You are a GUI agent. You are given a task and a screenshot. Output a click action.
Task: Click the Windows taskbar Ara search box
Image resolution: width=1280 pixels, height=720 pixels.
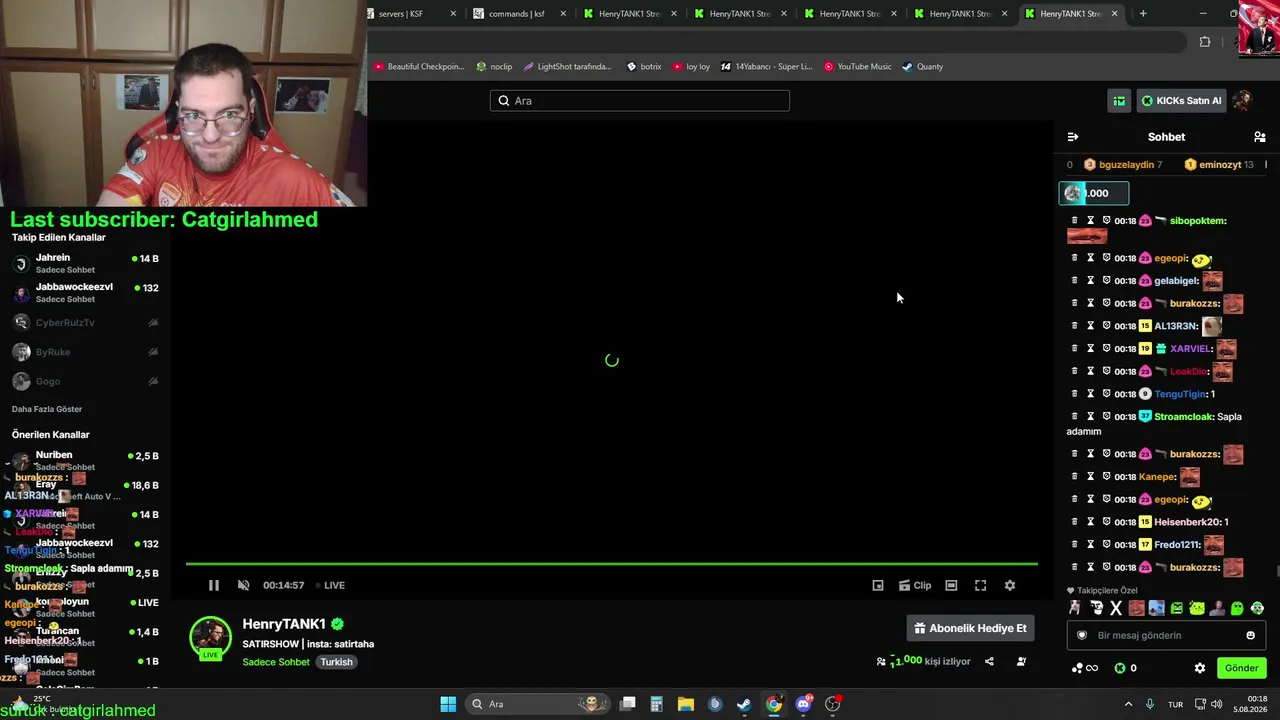(539, 704)
